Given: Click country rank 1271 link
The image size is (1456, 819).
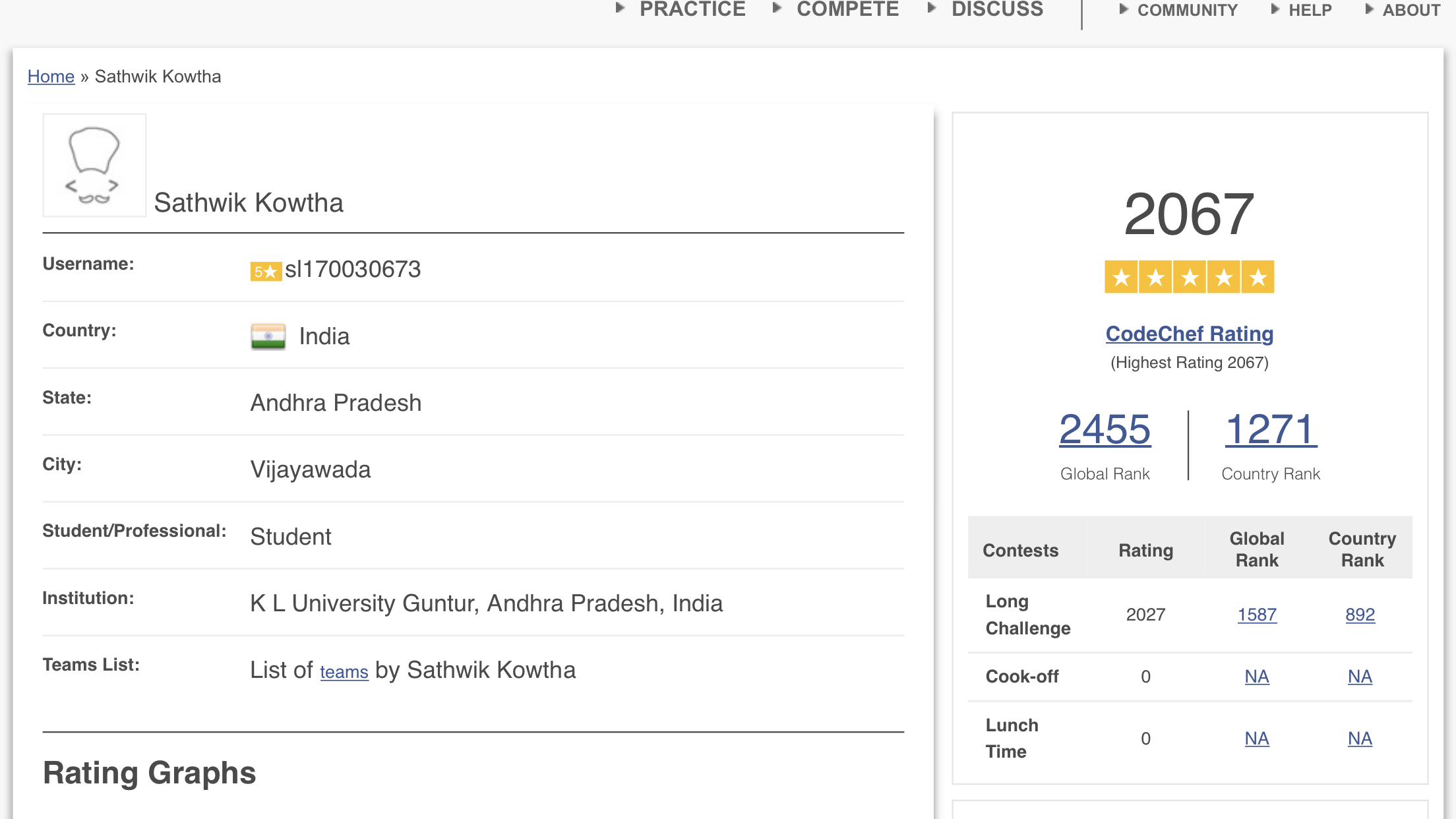Looking at the screenshot, I should click(1271, 429).
